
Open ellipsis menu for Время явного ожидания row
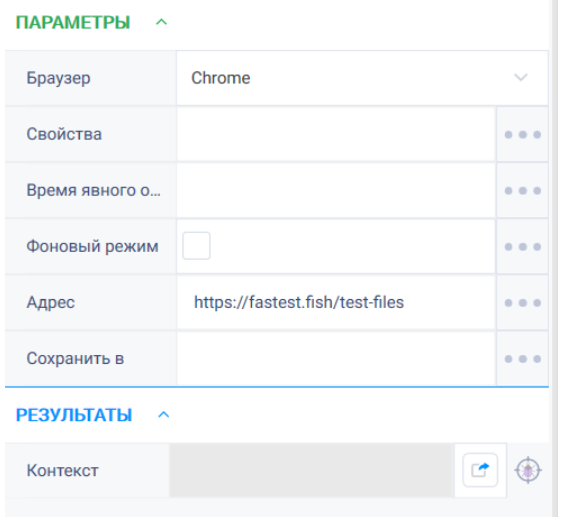coord(522,191)
